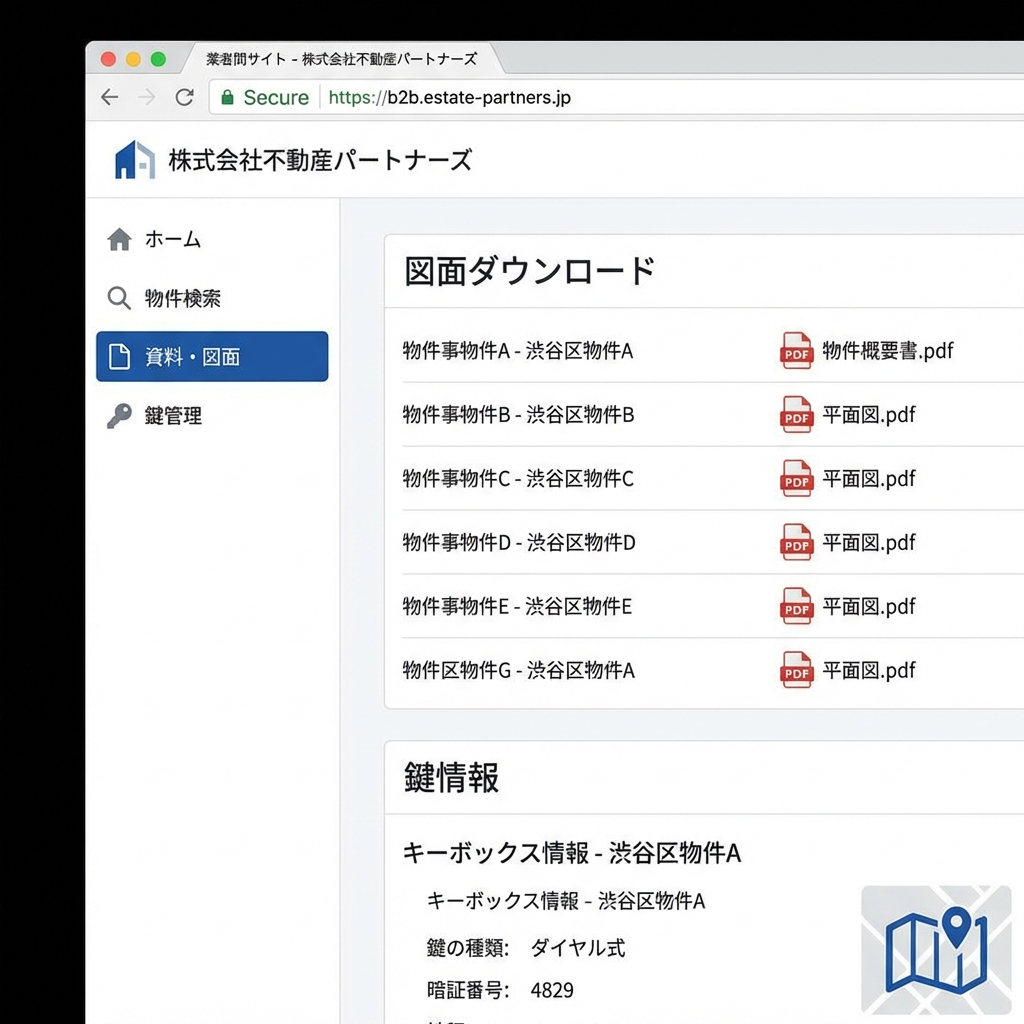This screenshot has height=1024, width=1024.
Task: Click the browser back arrow
Action: coord(109,97)
